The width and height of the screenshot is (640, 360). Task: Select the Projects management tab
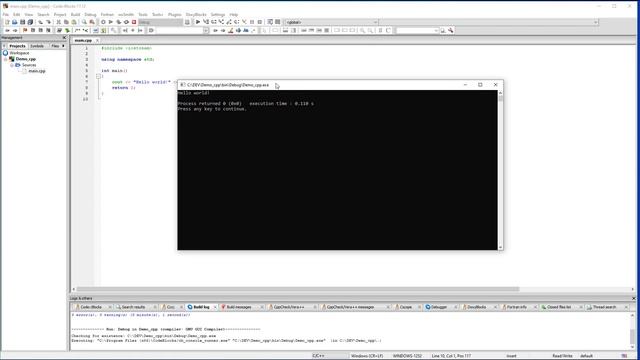pyautogui.click(x=17, y=46)
